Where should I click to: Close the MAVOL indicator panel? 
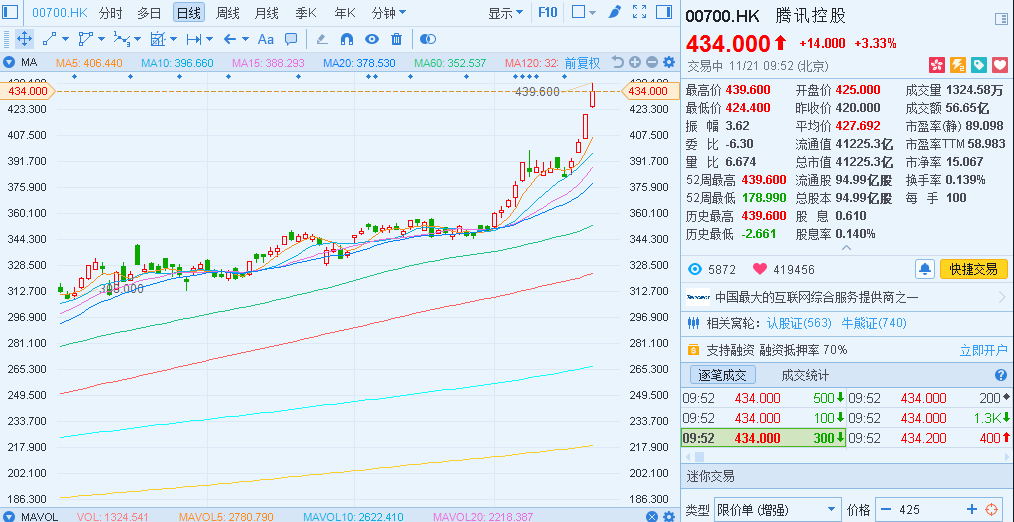(652, 516)
